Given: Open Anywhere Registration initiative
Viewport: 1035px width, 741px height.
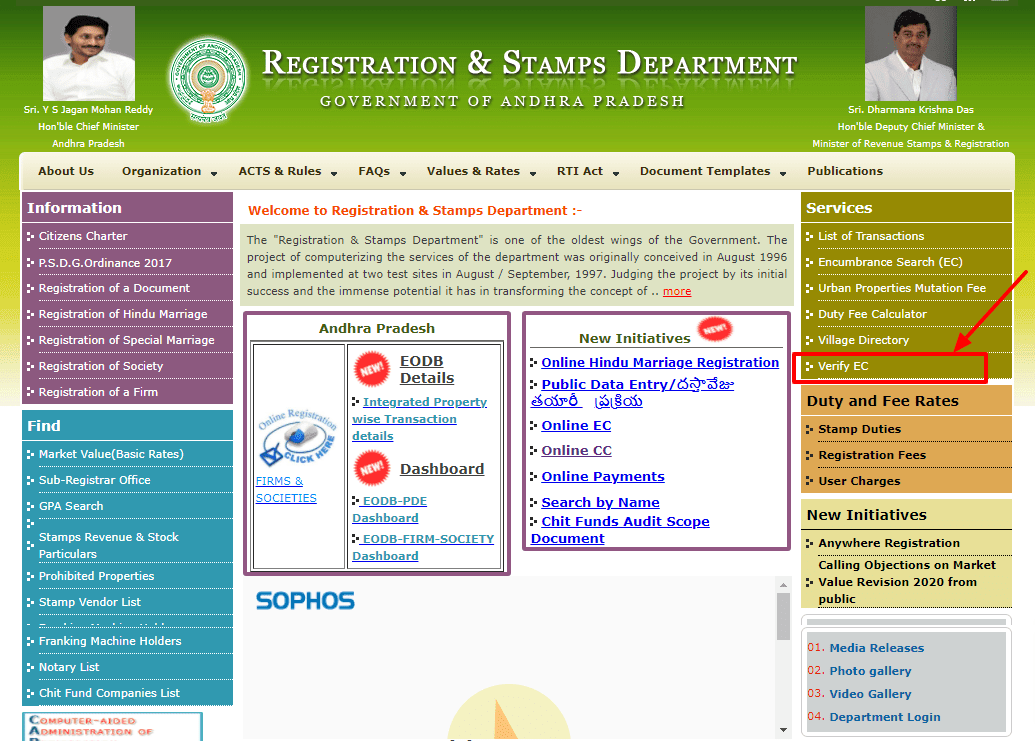Looking at the screenshot, I should pos(888,543).
